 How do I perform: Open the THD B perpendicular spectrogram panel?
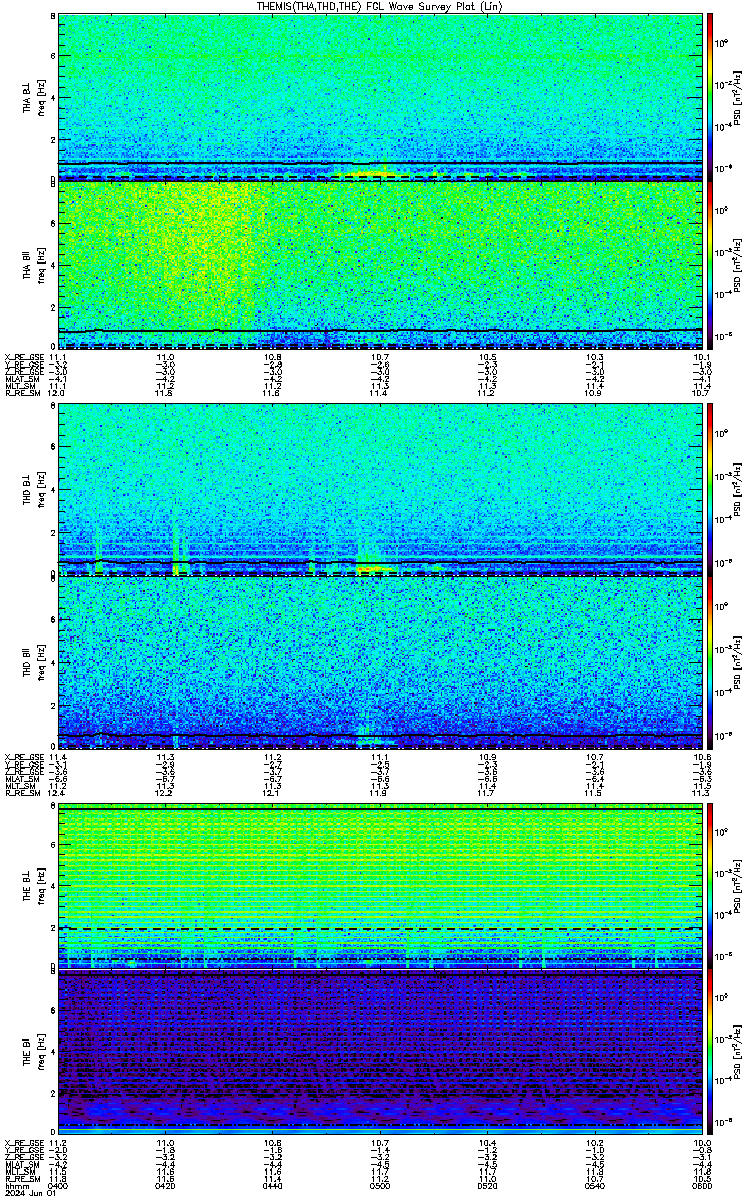tap(380, 490)
